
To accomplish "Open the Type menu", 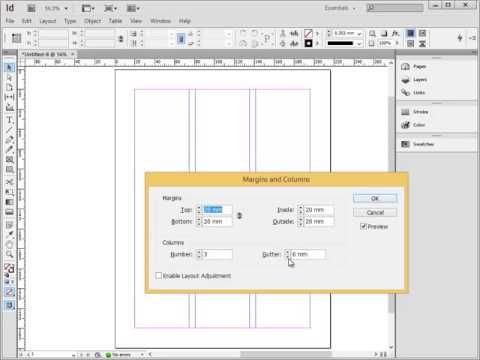I will pyautogui.click(x=70, y=21).
